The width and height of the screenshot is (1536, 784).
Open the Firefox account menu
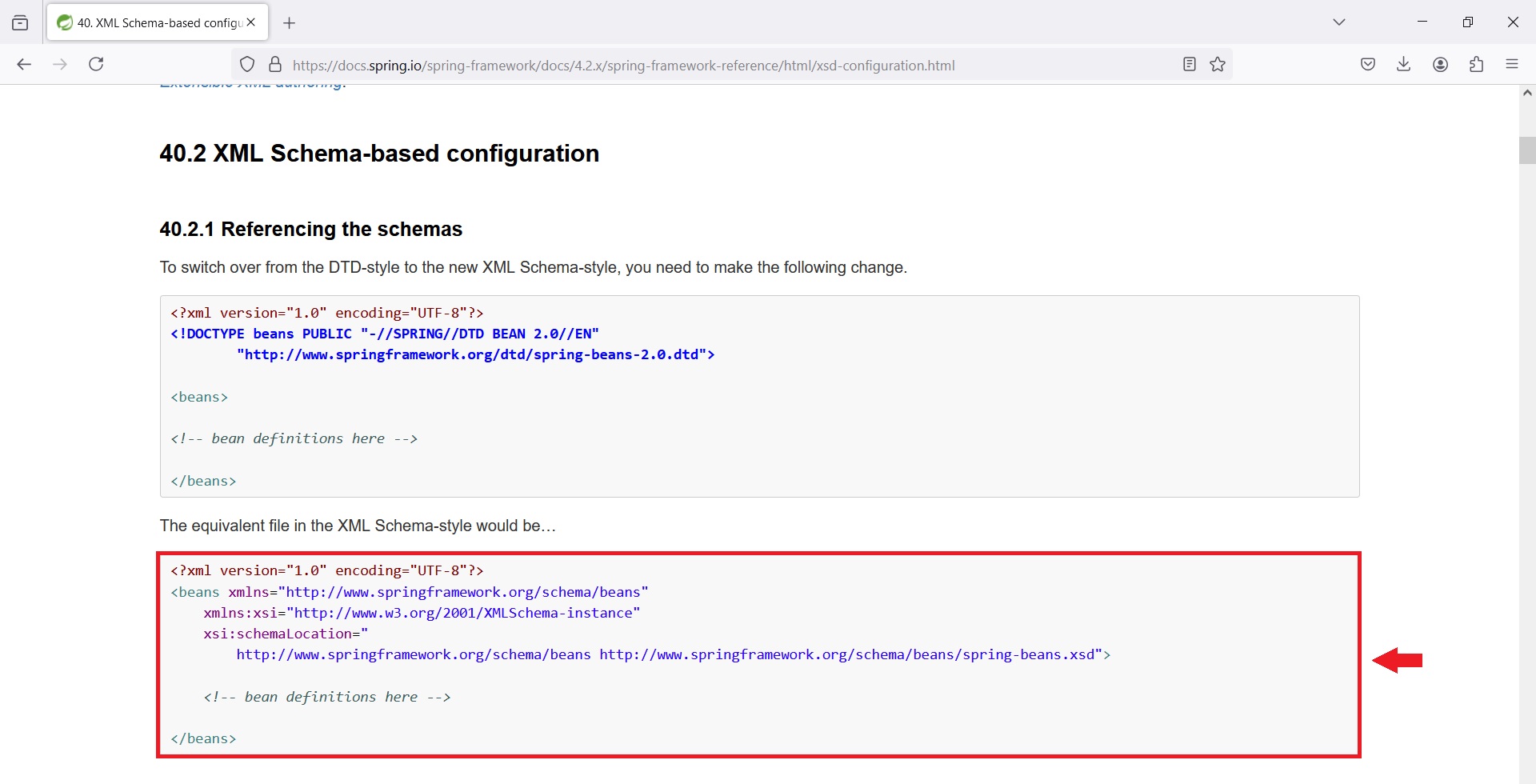click(x=1441, y=65)
